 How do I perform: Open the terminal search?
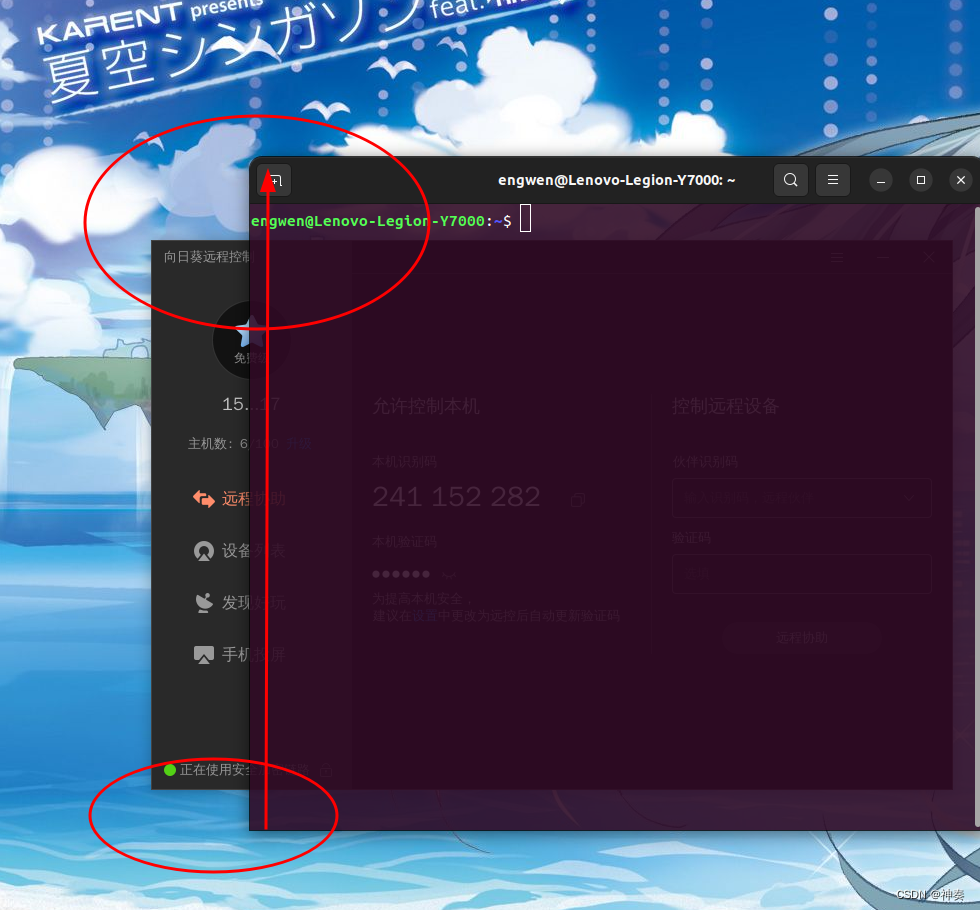click(x=791, y=180)
